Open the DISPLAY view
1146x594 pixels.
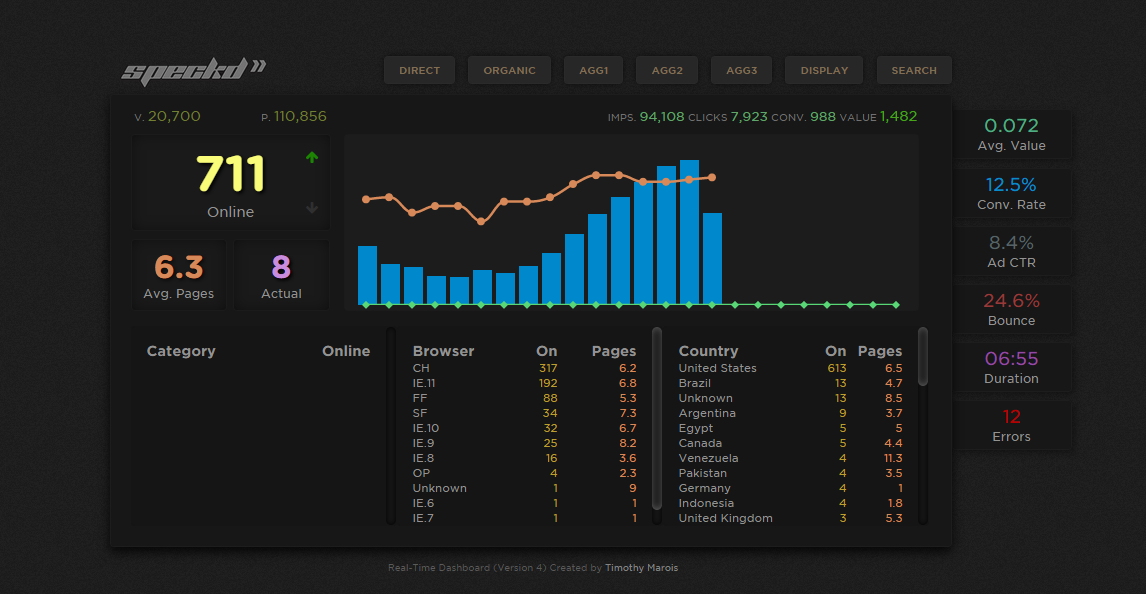click(823, 70)
